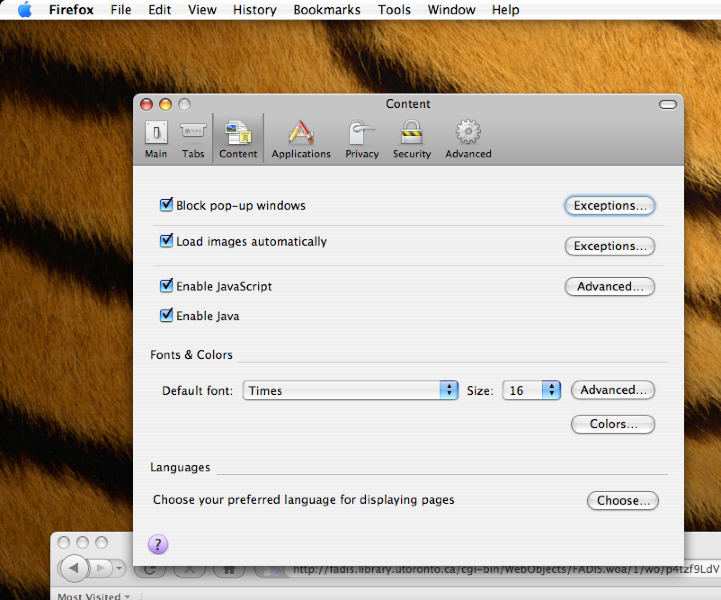Open the Privacy preferences pane
The image size is (721, 600).
click(x=362, y=139)
